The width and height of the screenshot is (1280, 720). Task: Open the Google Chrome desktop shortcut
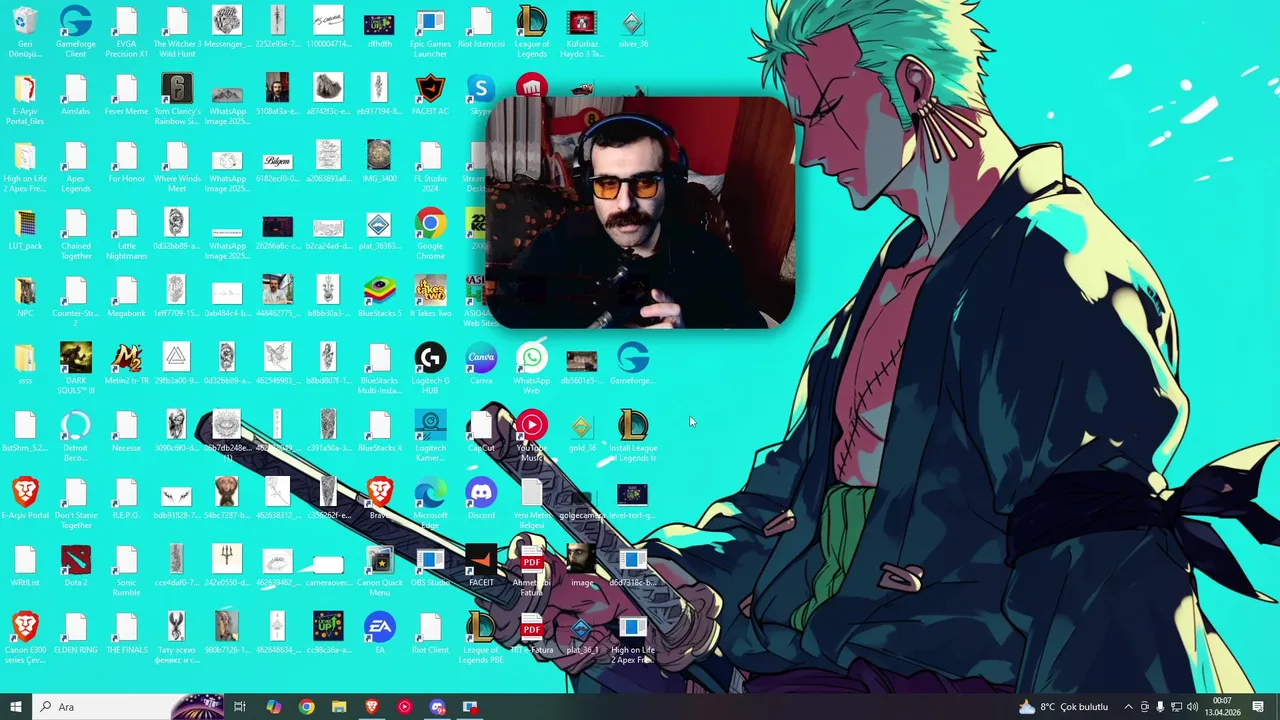point(430,234)
